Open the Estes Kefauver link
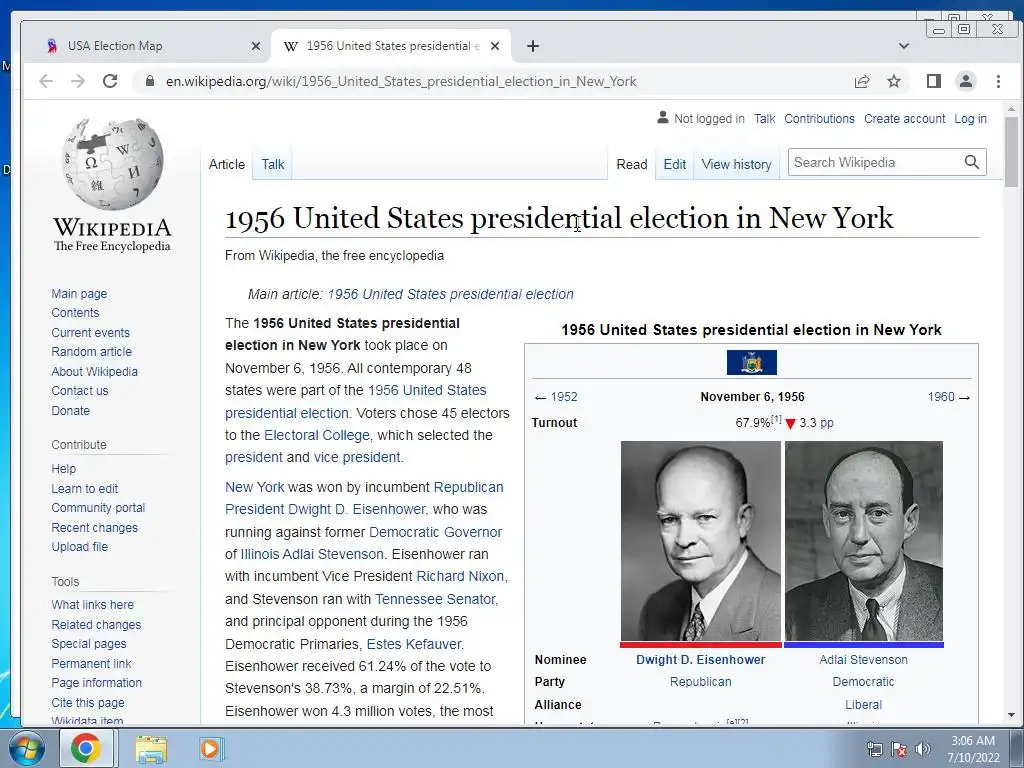1024x768 pixels. [x=414, y=644]
